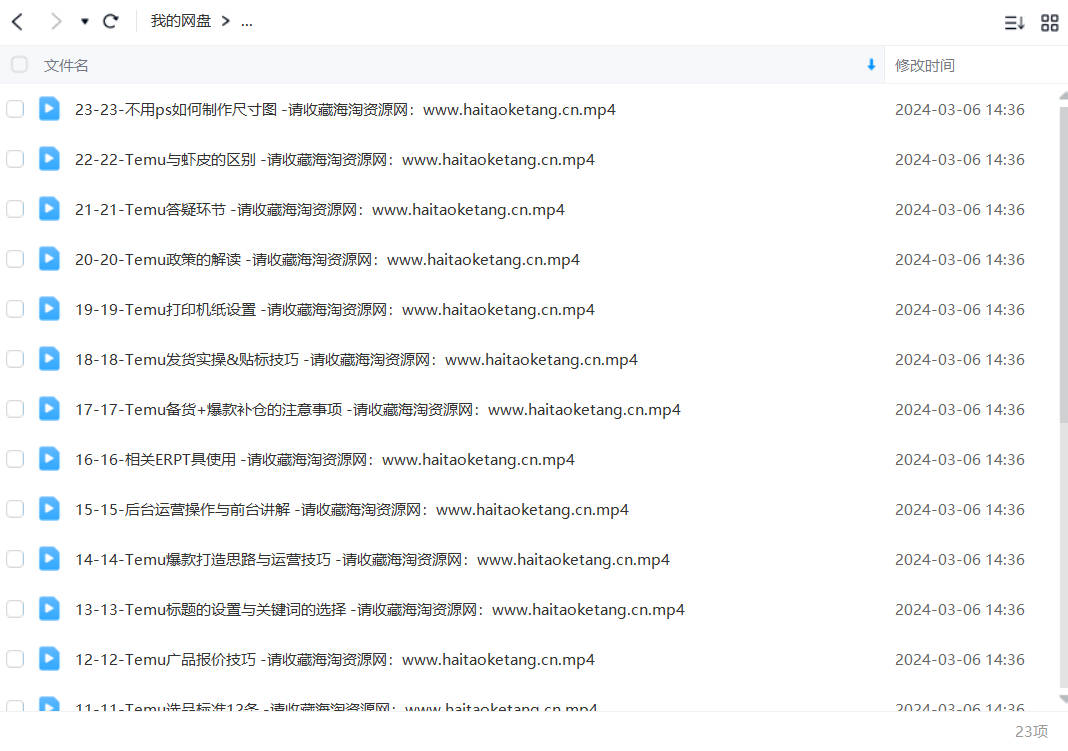This screenshot has height=751, width=1068.
Task: Click video icon of 17-17 file
Action: 49,409
